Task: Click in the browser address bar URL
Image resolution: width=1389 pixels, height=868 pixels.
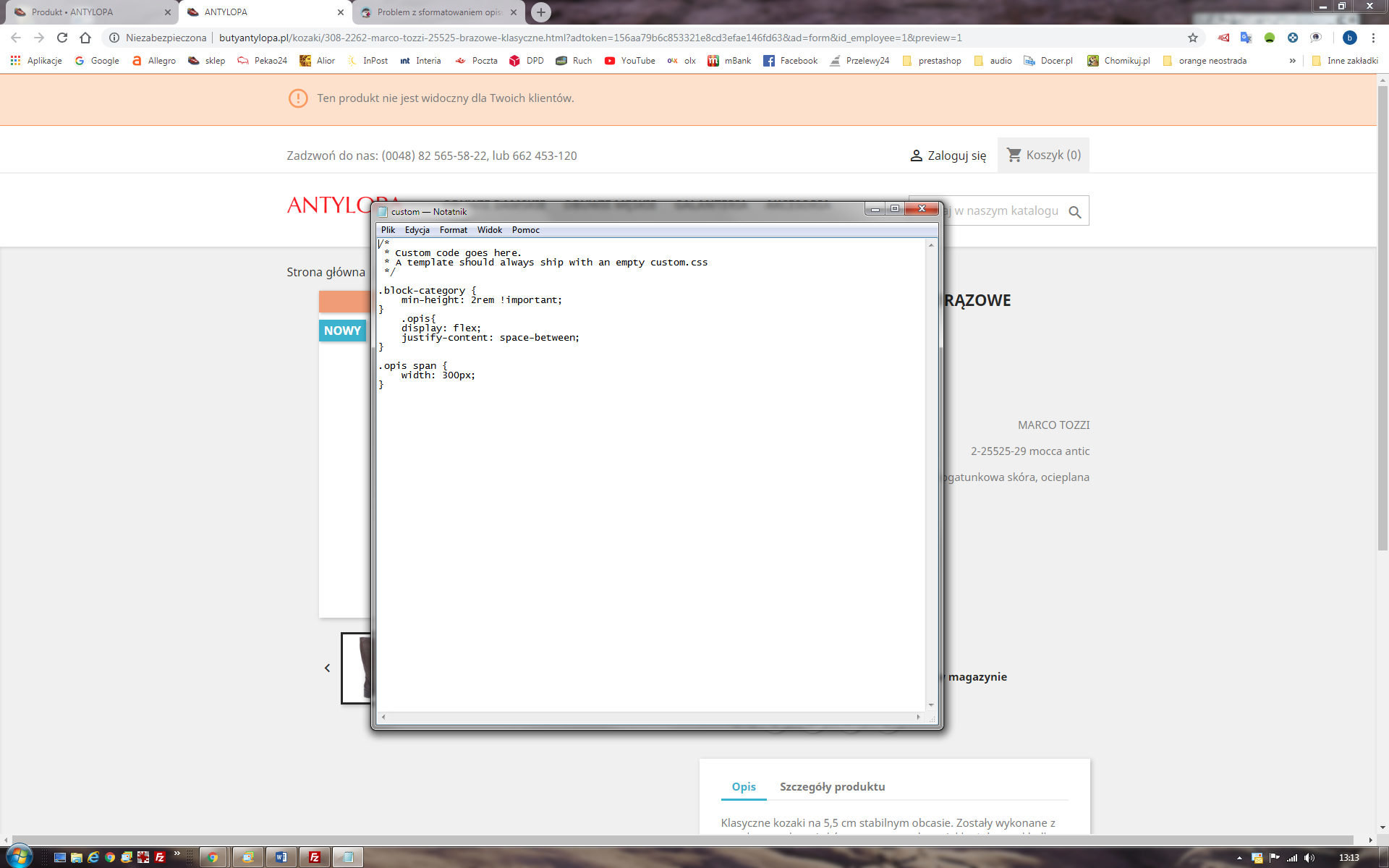Action: pyautogui.click(x=590, y=38)
